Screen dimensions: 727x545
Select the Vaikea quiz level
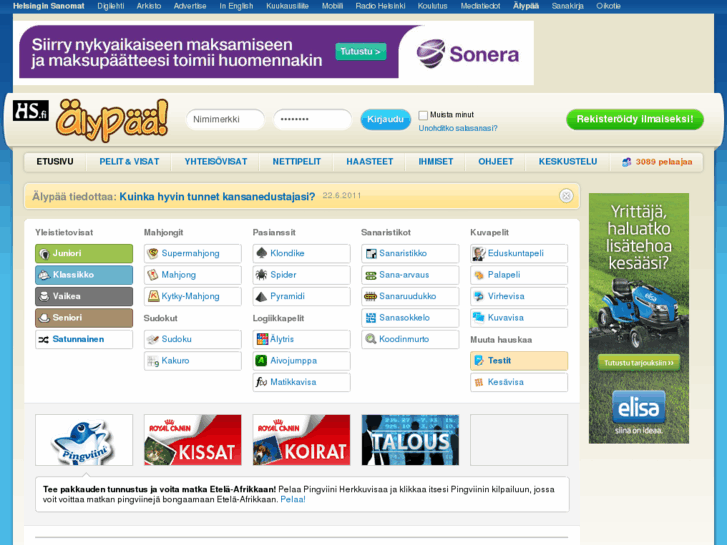click(84, 296)
